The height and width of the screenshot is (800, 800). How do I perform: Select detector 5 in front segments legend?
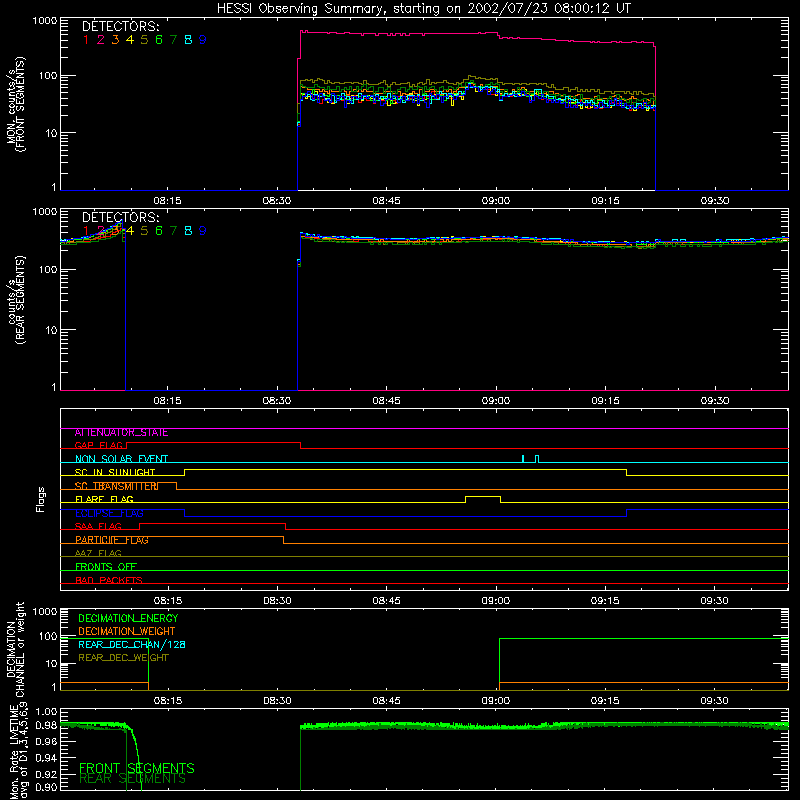point(144,40)
